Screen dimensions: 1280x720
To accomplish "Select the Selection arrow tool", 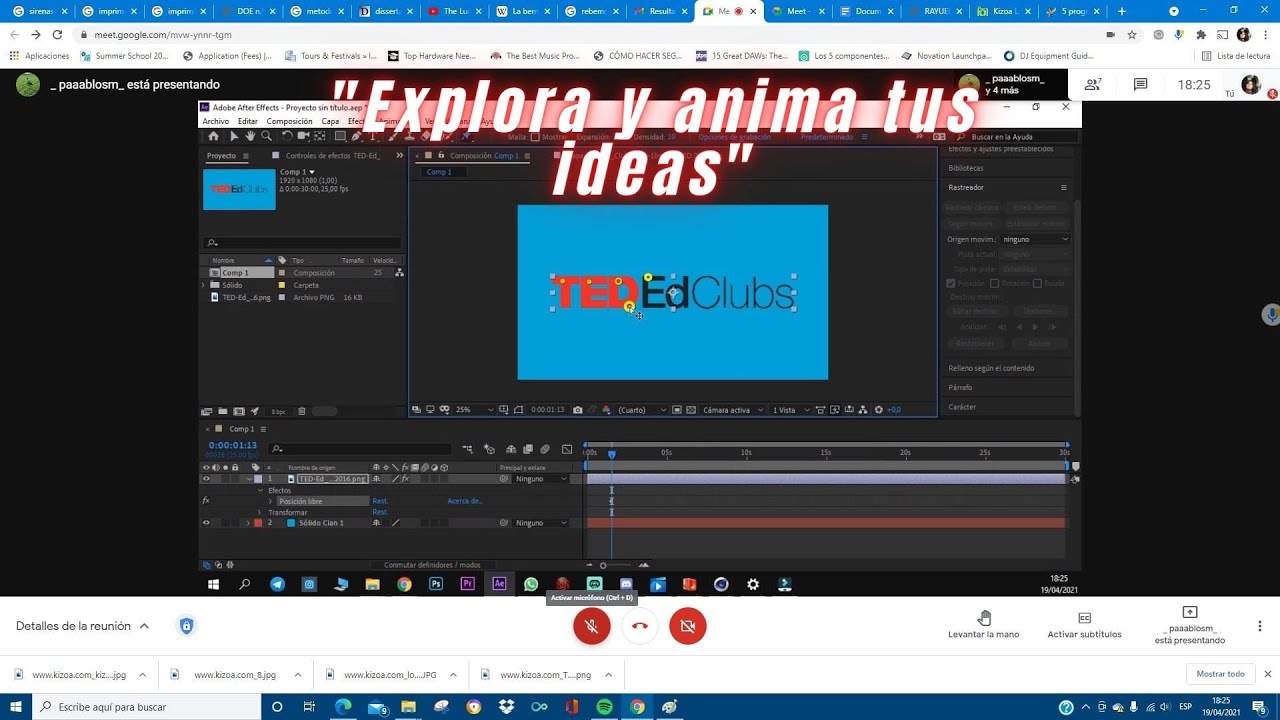I will click(x=234, y=136).
